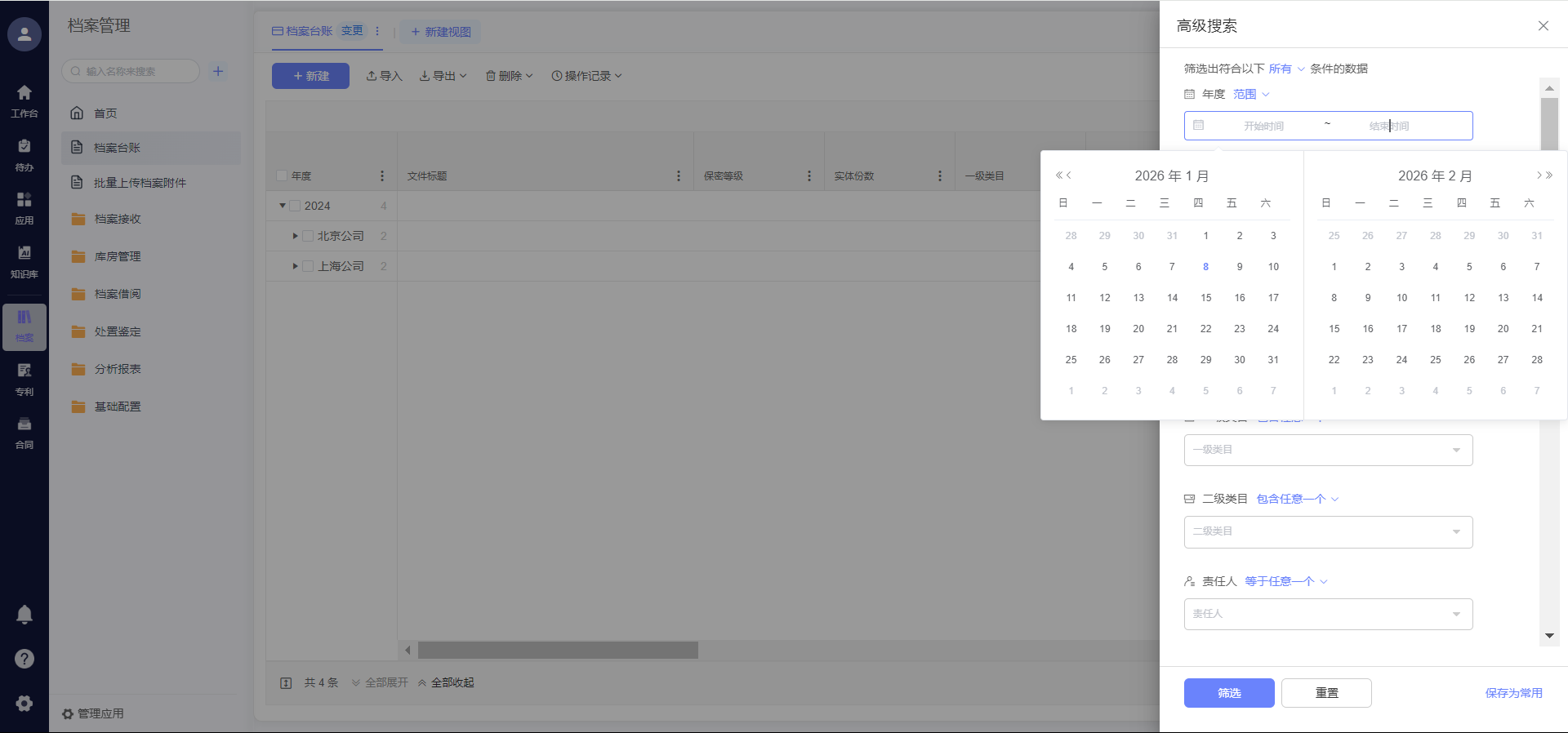
Task: Open 档案借阅 in the left menu
Action: [x=118, y=294]
